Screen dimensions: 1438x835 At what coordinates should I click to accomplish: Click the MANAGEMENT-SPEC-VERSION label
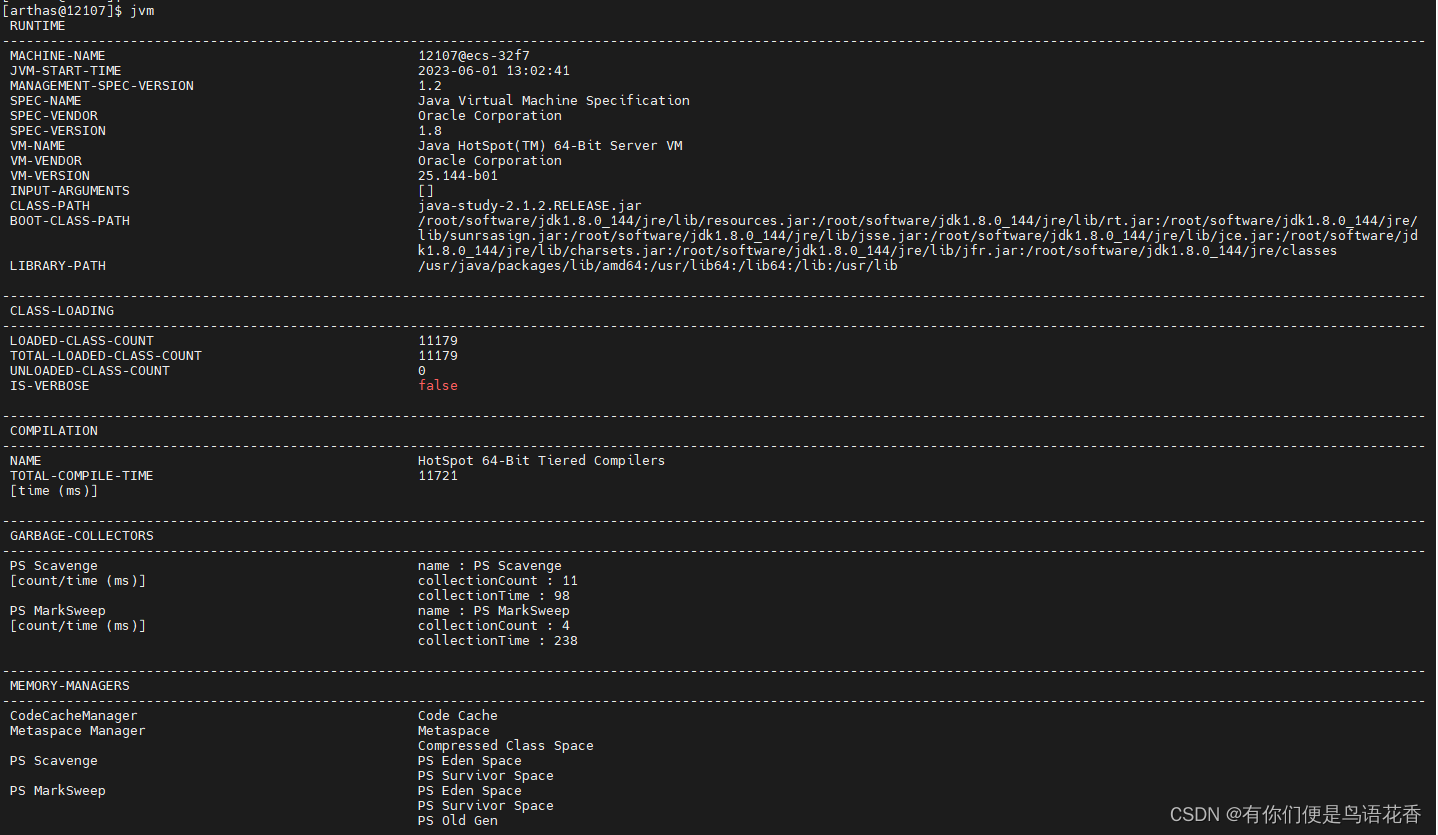pos(102,86)
